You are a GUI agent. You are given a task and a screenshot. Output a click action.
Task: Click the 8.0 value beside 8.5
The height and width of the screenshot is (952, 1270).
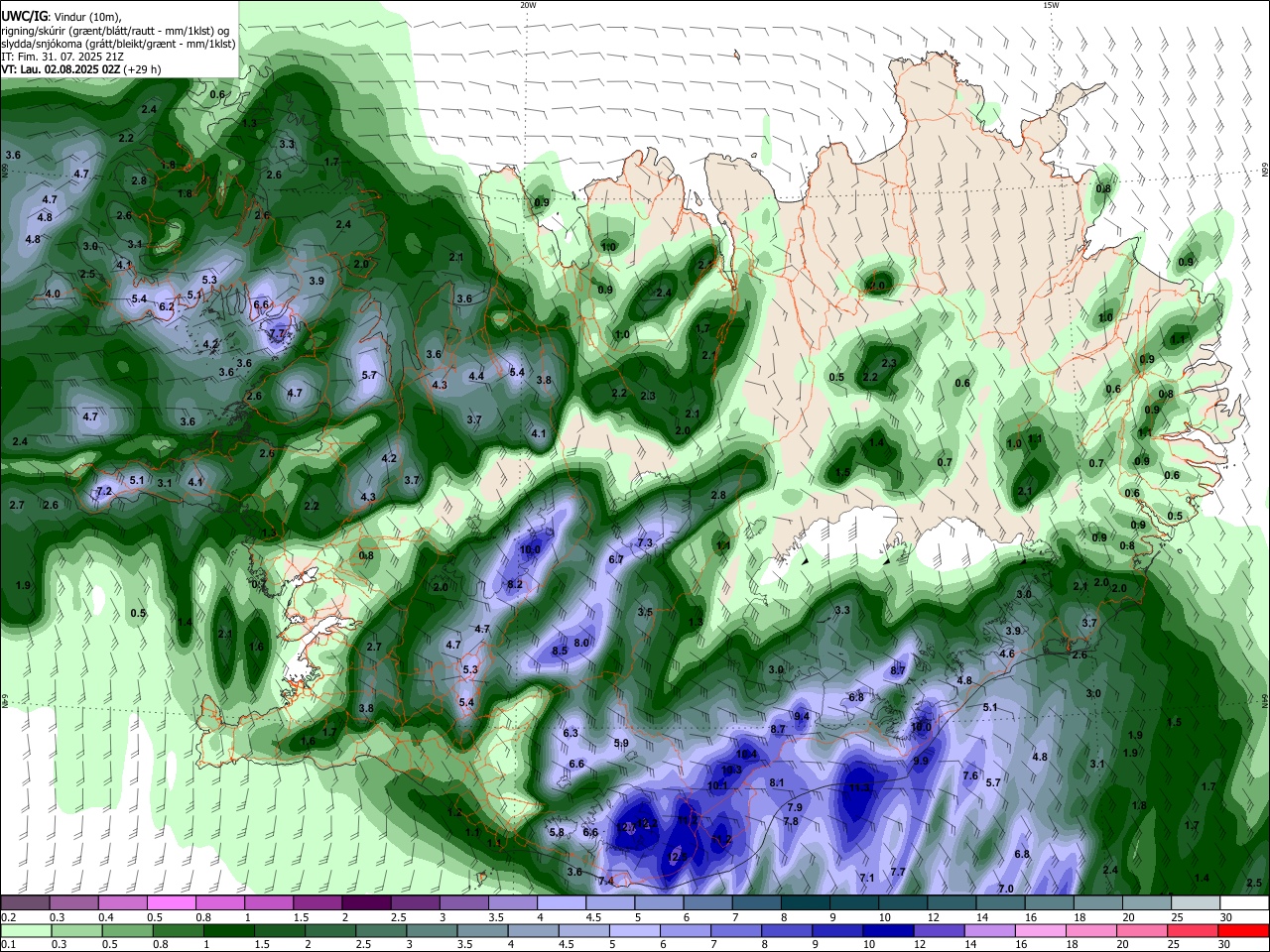(582, 644)
